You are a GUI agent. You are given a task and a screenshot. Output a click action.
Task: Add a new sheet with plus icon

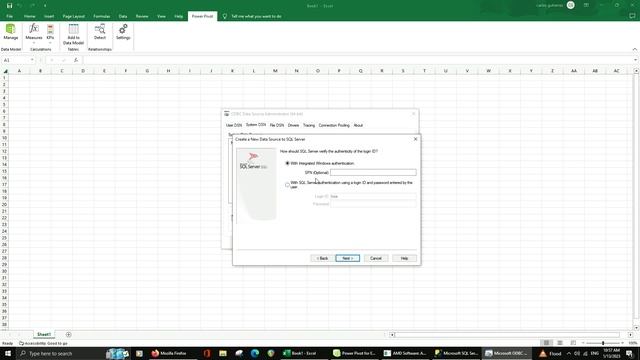(68, 335)
